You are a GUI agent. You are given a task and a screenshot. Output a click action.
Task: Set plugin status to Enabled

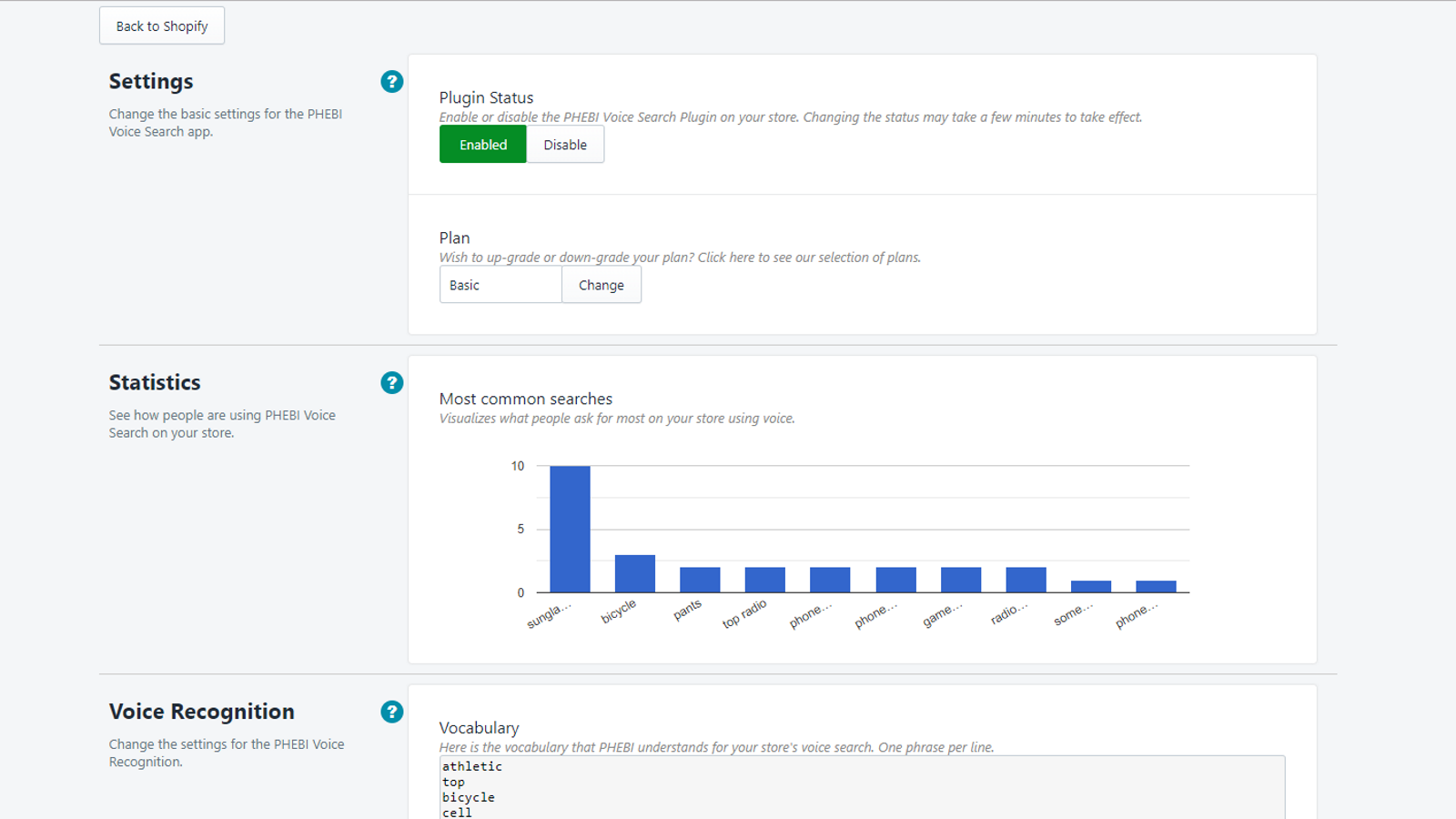coord(483,145)
